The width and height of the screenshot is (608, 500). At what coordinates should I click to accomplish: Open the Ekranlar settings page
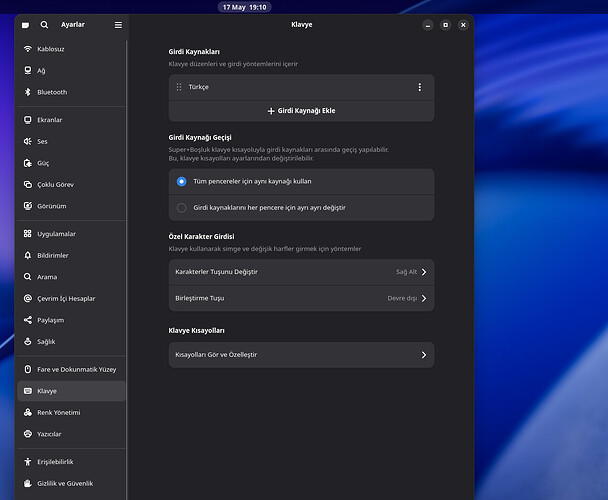[x=71, y=120]
